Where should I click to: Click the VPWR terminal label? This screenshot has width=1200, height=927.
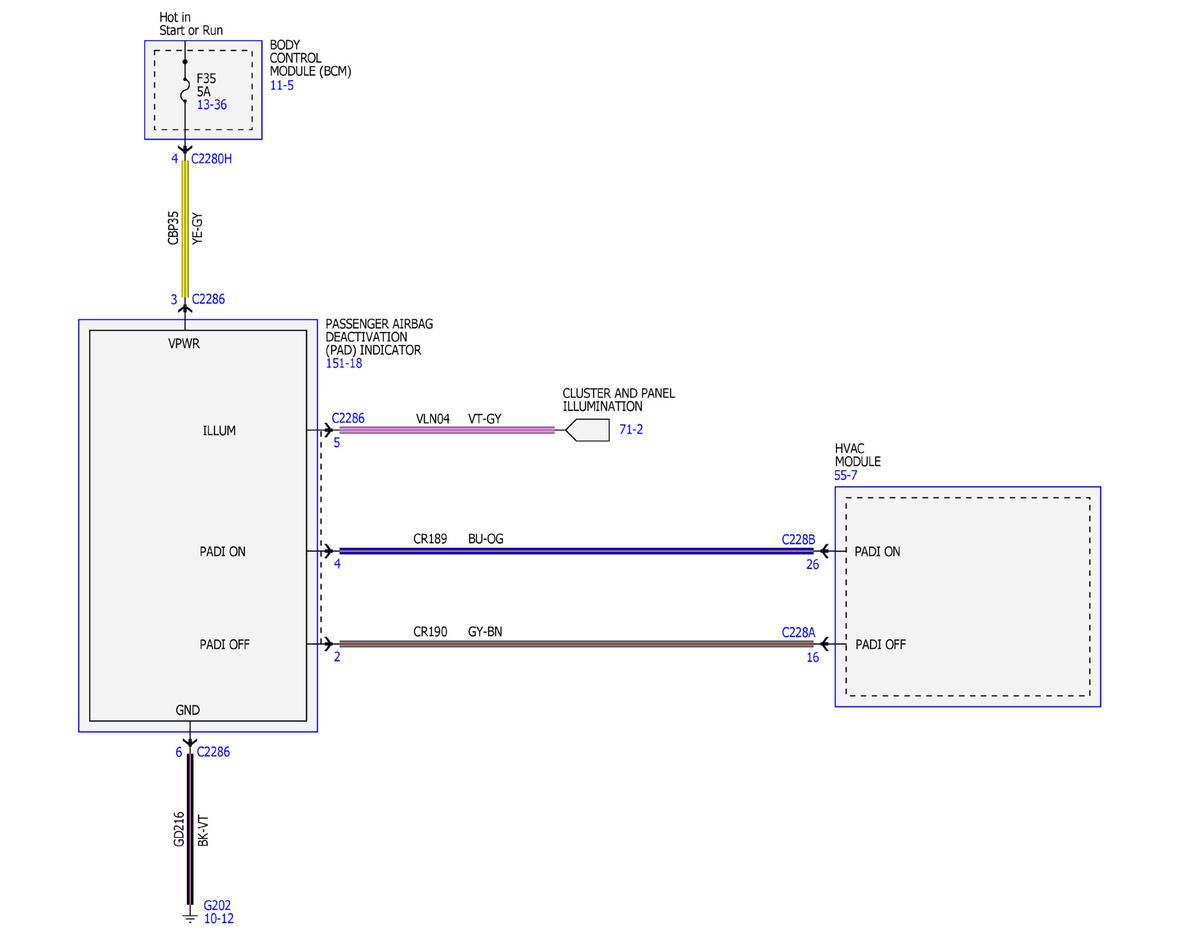pyautogui.click(x=185, y=343)
